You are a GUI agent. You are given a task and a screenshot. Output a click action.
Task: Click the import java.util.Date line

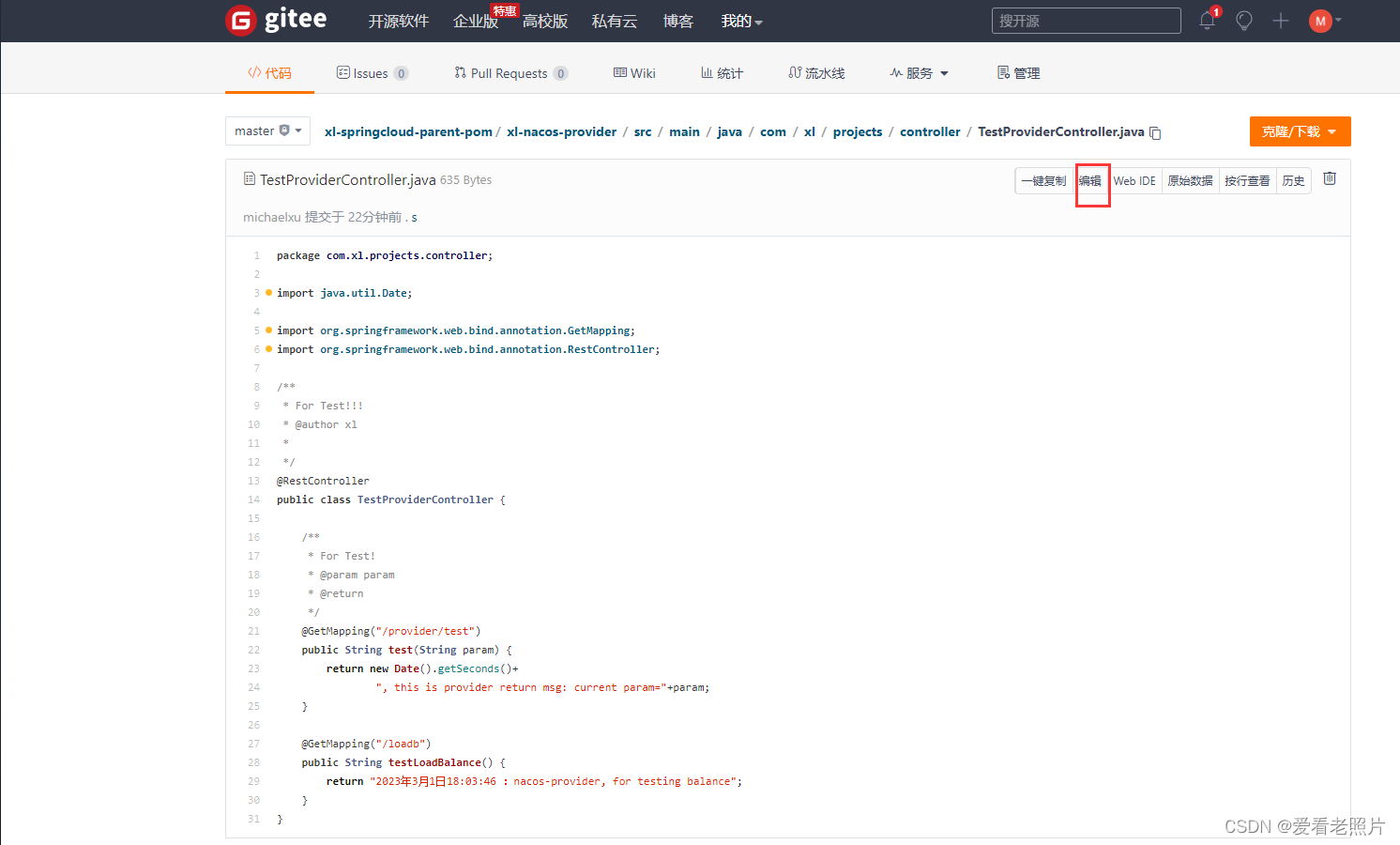coord(344,293)
